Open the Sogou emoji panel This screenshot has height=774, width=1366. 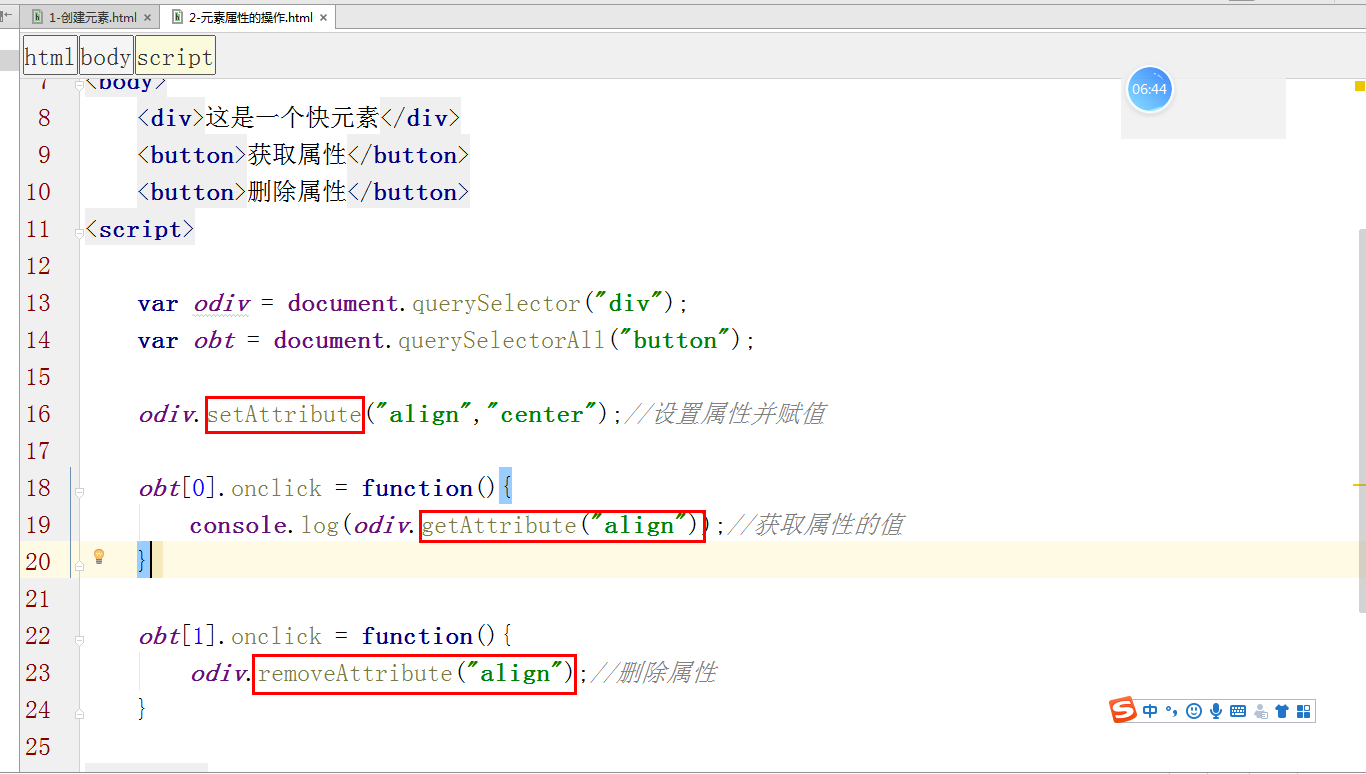(1193, 710)
